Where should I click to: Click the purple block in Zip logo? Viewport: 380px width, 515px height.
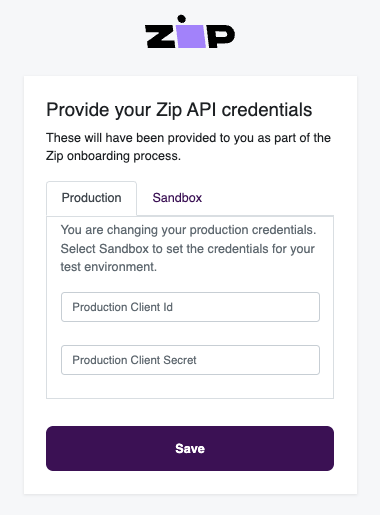tap(191, 36)
